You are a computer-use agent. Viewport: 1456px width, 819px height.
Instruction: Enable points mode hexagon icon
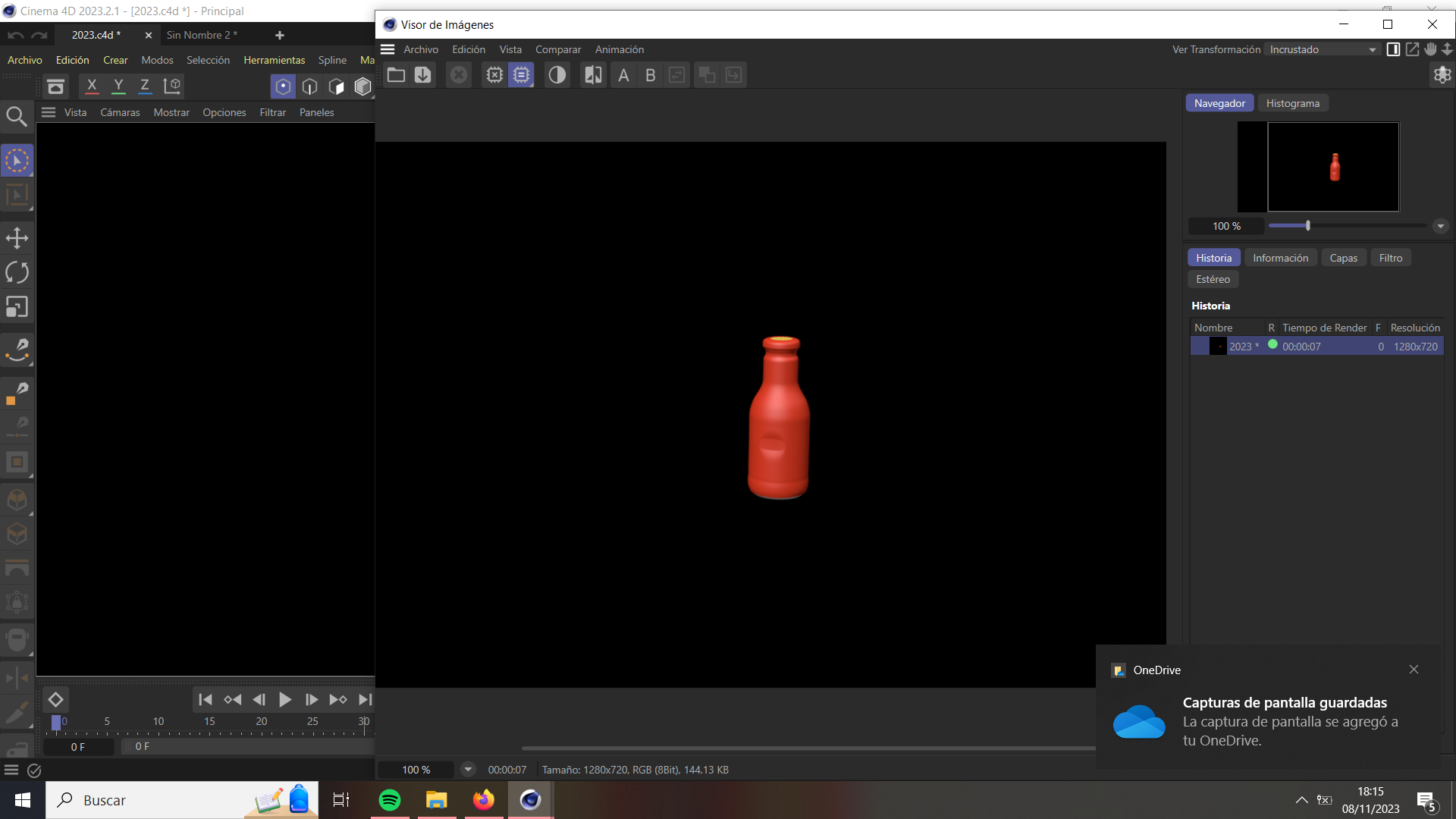[x=283, y=86]
